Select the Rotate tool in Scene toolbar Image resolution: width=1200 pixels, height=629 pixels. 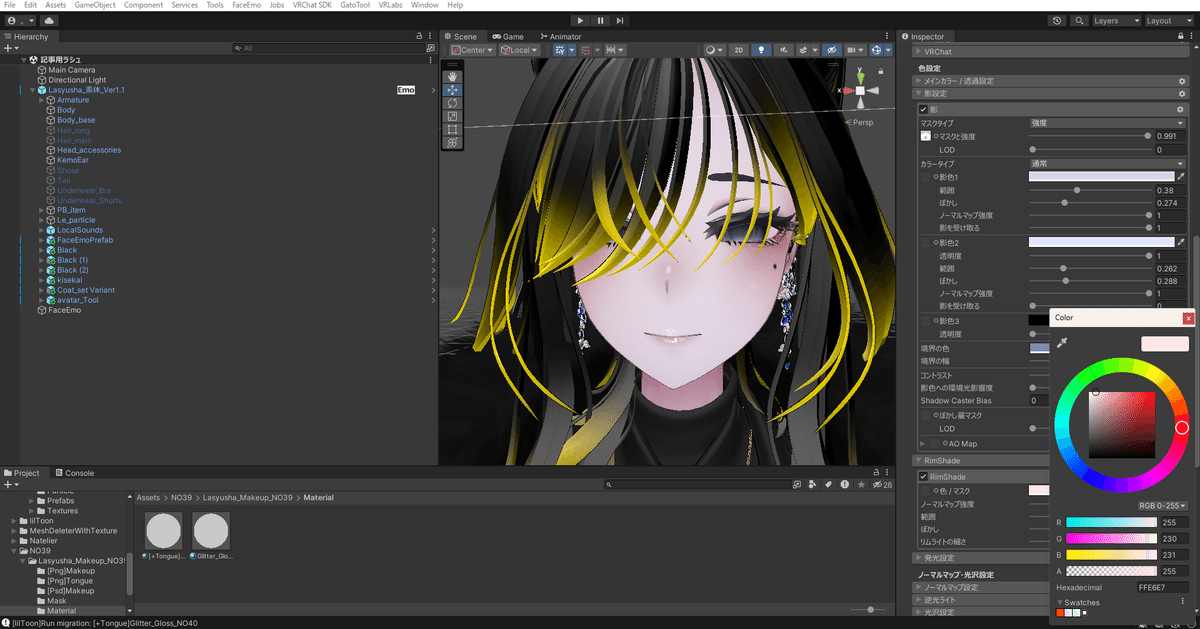453,103
